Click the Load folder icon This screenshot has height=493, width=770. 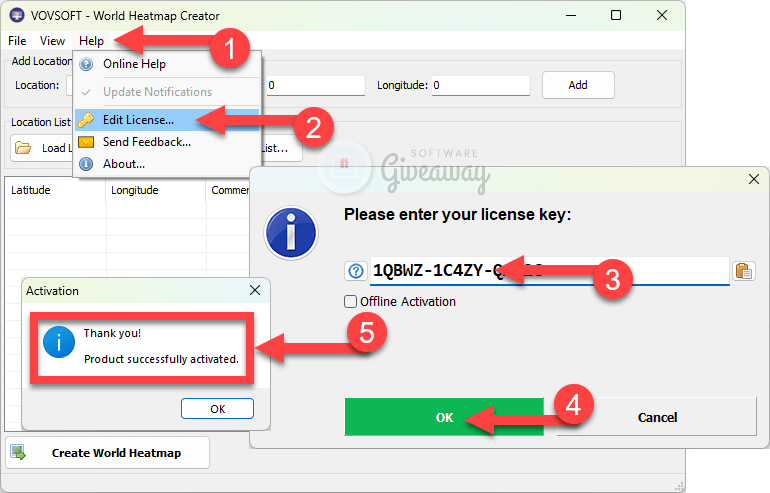point(24,149)
